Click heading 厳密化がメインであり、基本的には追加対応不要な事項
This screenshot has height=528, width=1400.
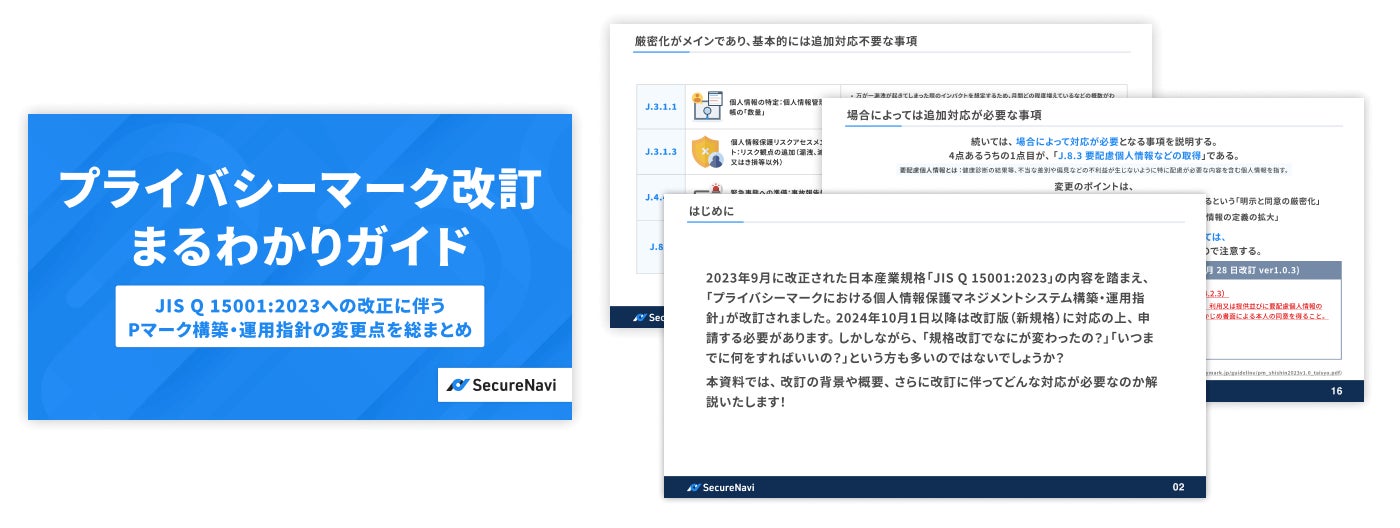tap(776, 41)
